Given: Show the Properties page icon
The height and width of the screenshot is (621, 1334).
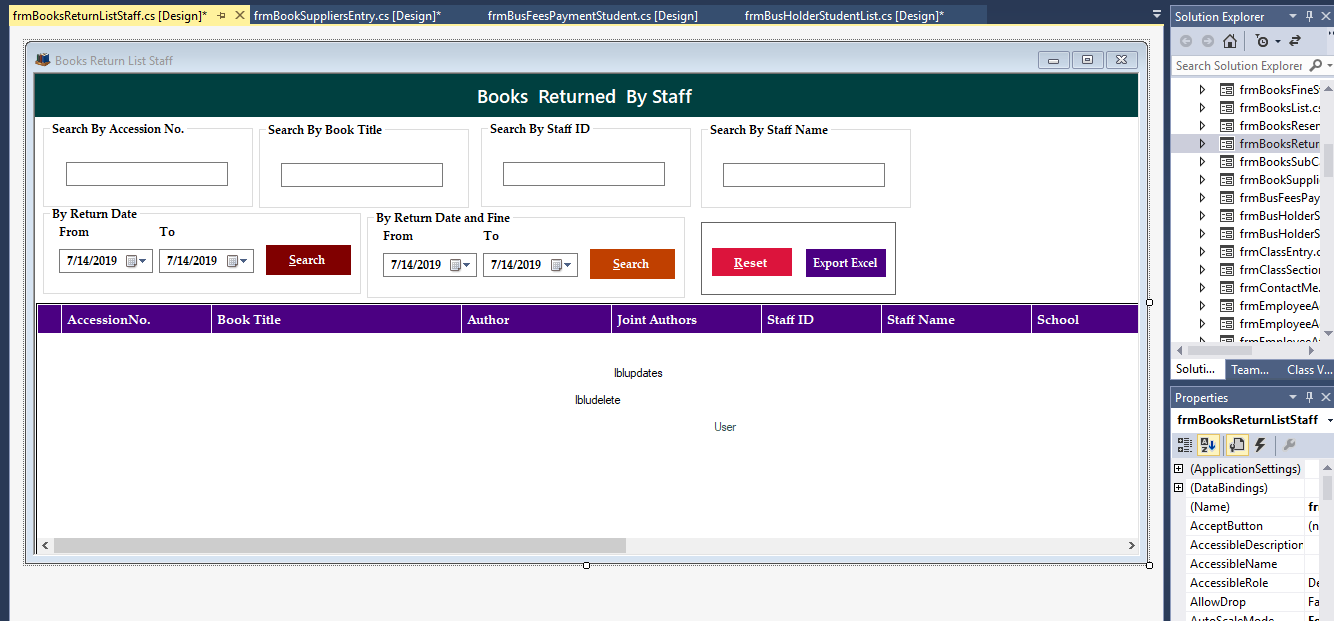Looking at the screenshot, I should pos(1236,445).
